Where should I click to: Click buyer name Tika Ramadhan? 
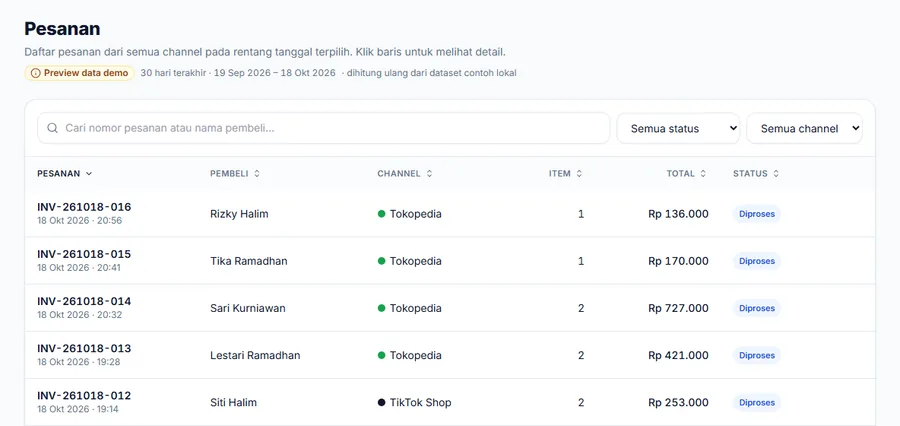click(249, 261)
